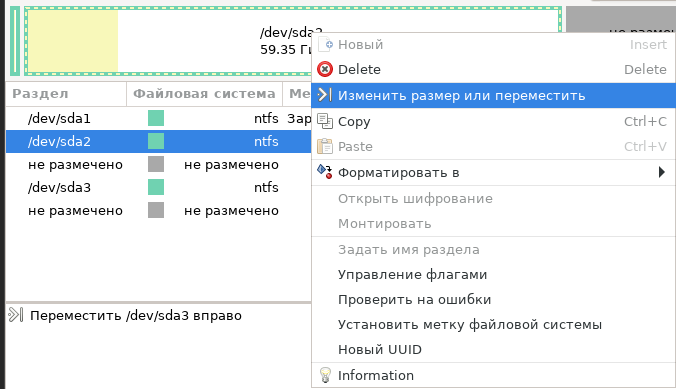The image size is (676, 389).
Task: Click the disabled Новый menu entry
Action: 493,44
